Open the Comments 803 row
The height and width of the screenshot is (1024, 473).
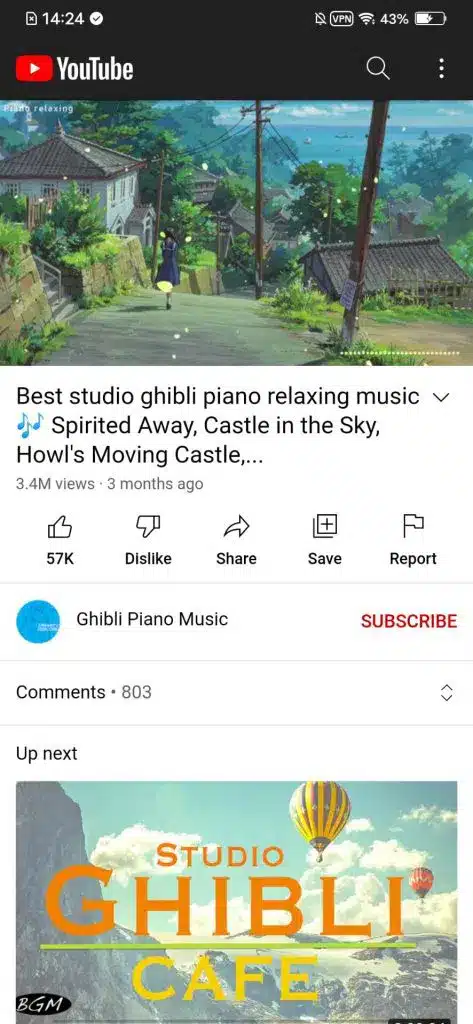click(236, 692)
